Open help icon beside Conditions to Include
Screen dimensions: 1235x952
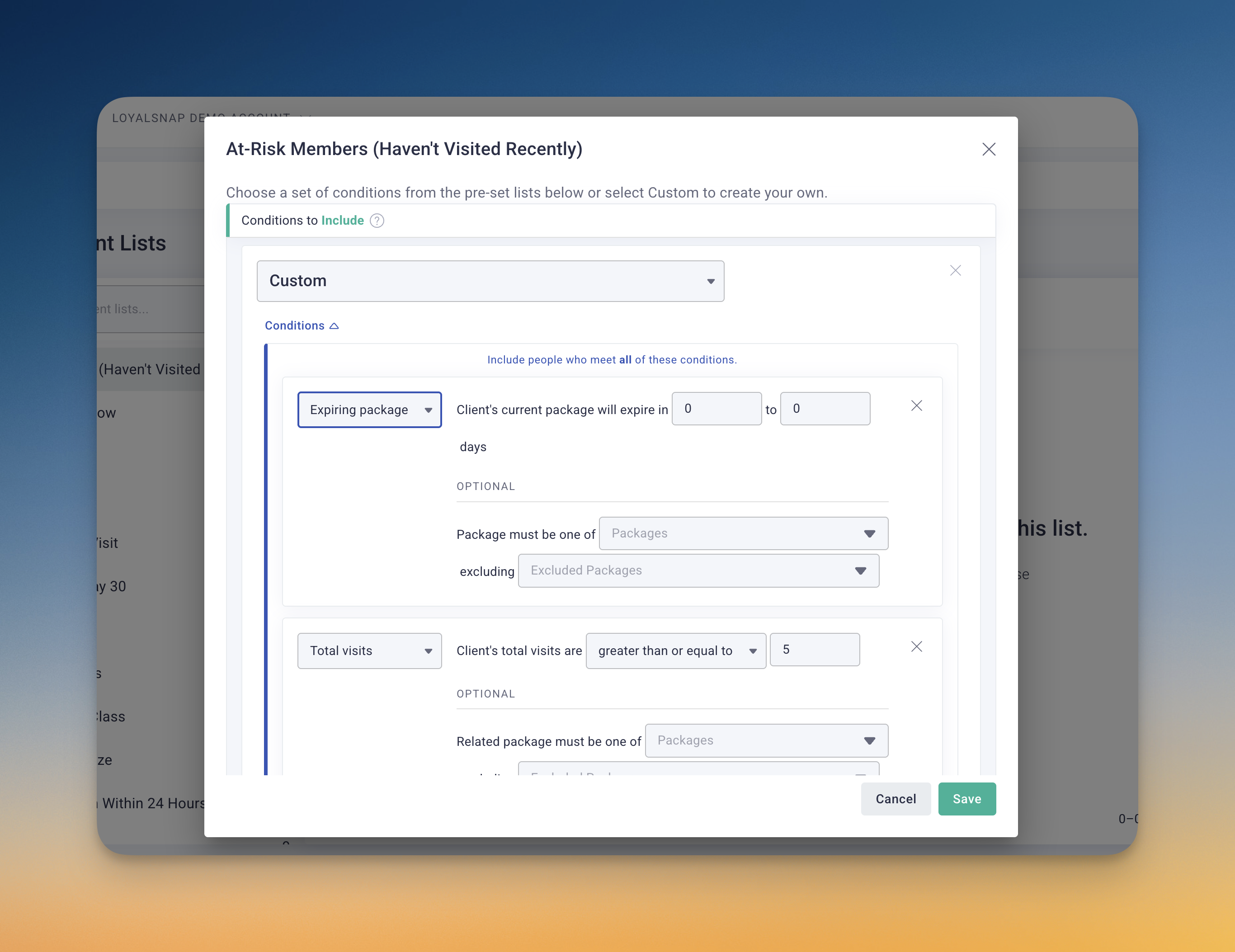point(377,221)
